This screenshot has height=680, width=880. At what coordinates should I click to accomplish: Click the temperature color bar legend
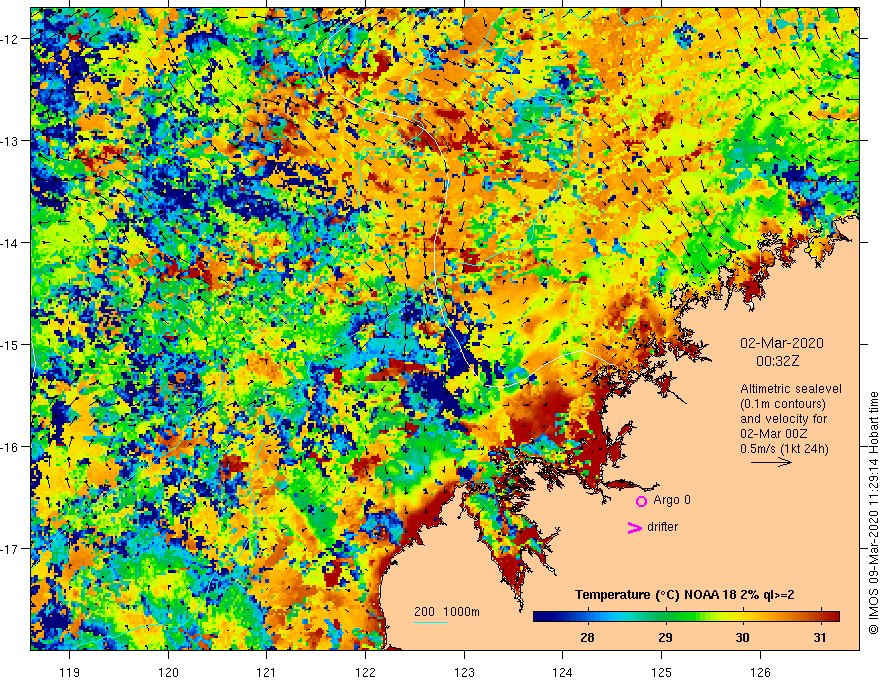[686, 617]
